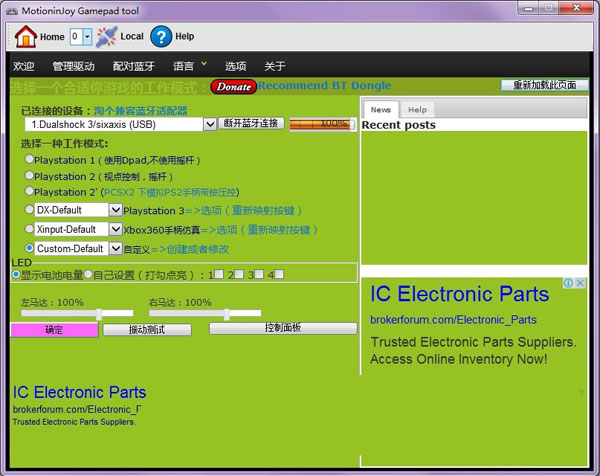
Task: Click the red Donate button
Action: [x=233, y=87]
